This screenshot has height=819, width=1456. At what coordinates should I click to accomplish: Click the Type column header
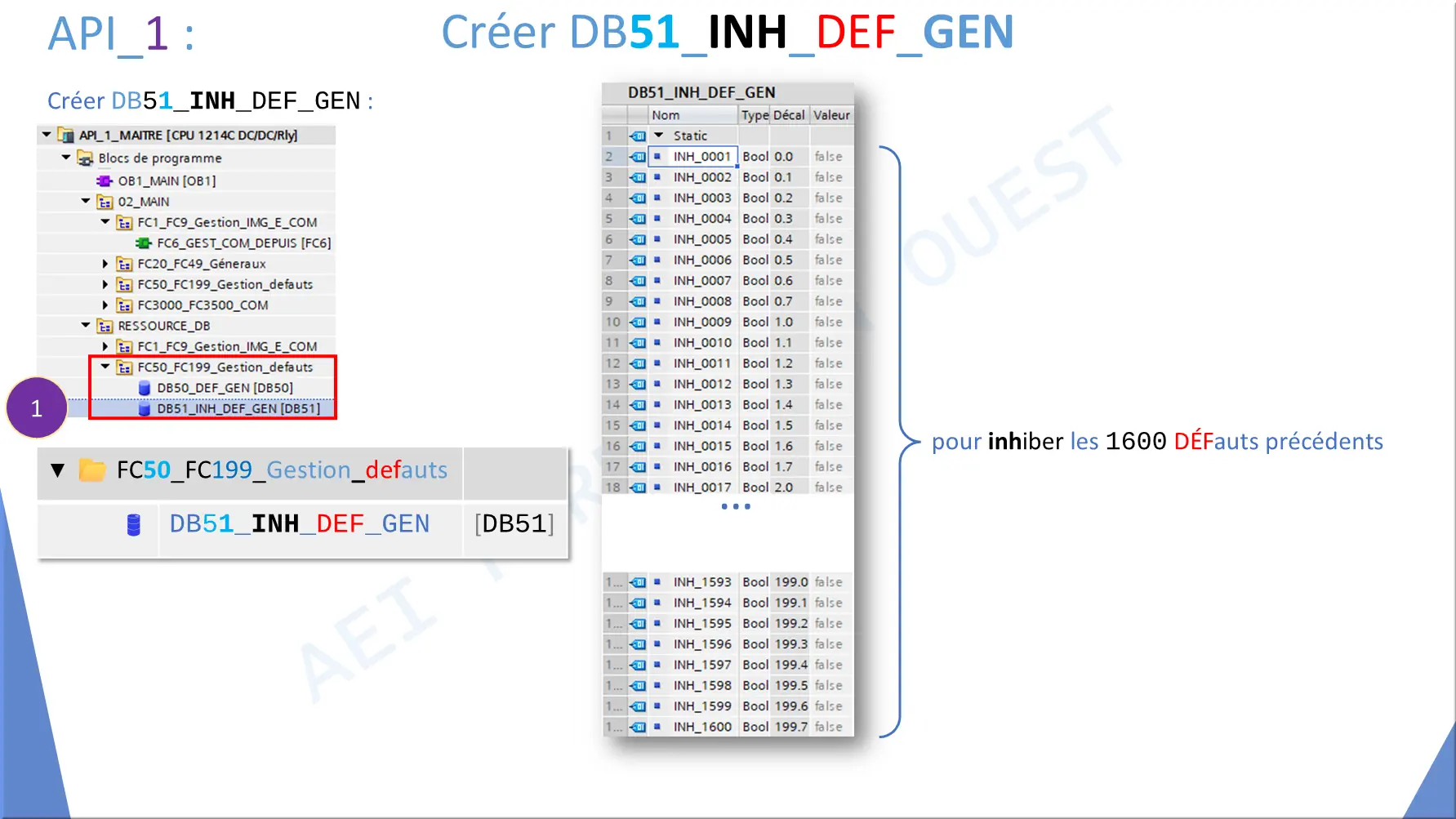click(755, 115)
